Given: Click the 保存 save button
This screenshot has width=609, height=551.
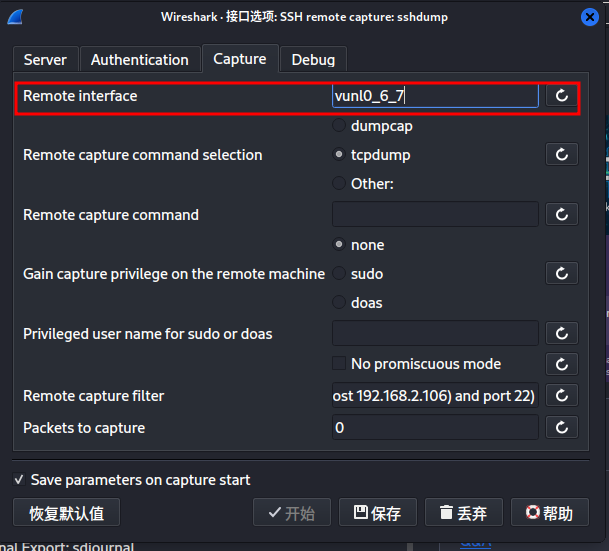Looking at the screenshot, I should tap(378, 513).
